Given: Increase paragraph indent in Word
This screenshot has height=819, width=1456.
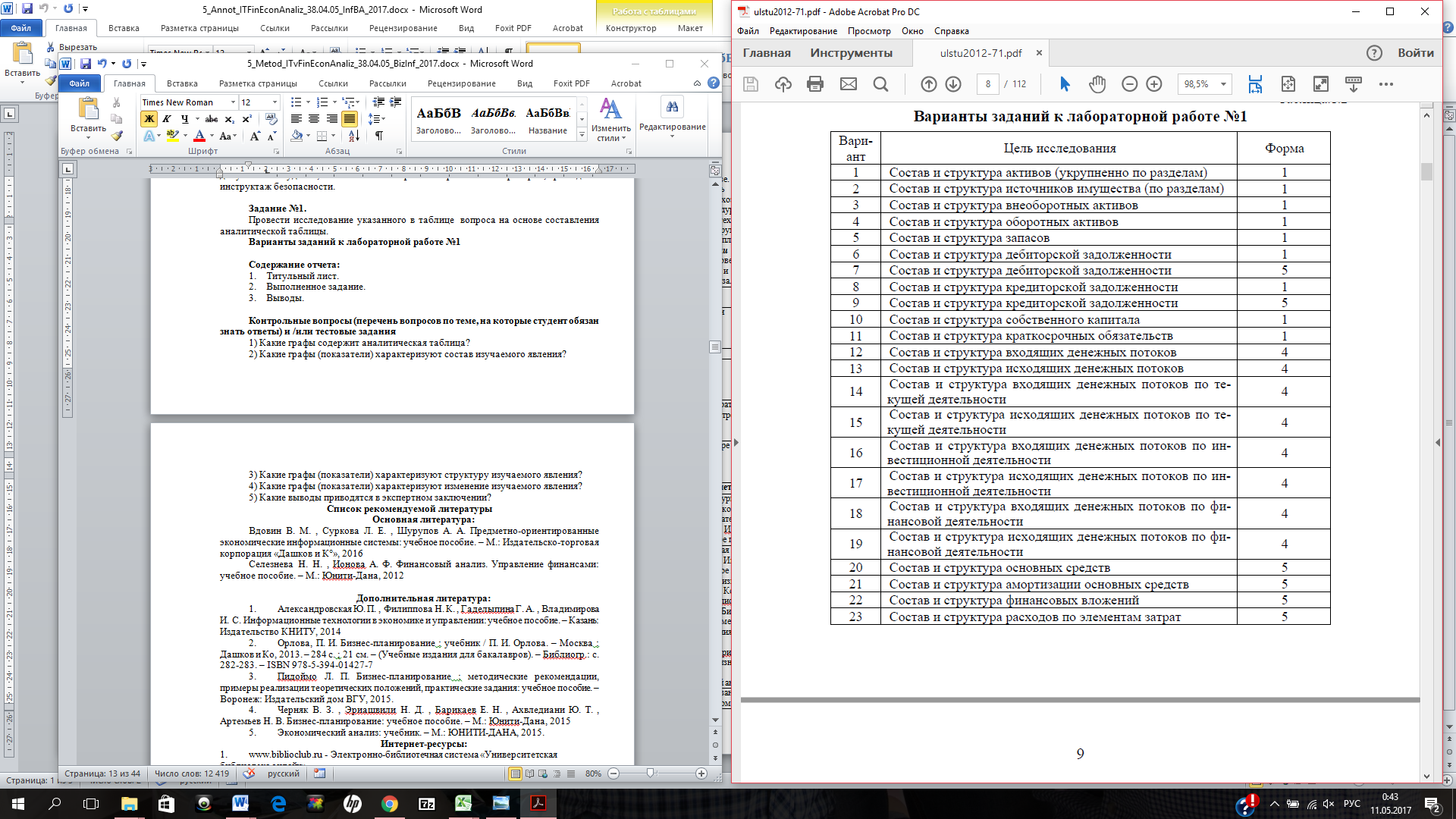Looking at the screenshot, I should pyautogui.click(x=395, y=102).
